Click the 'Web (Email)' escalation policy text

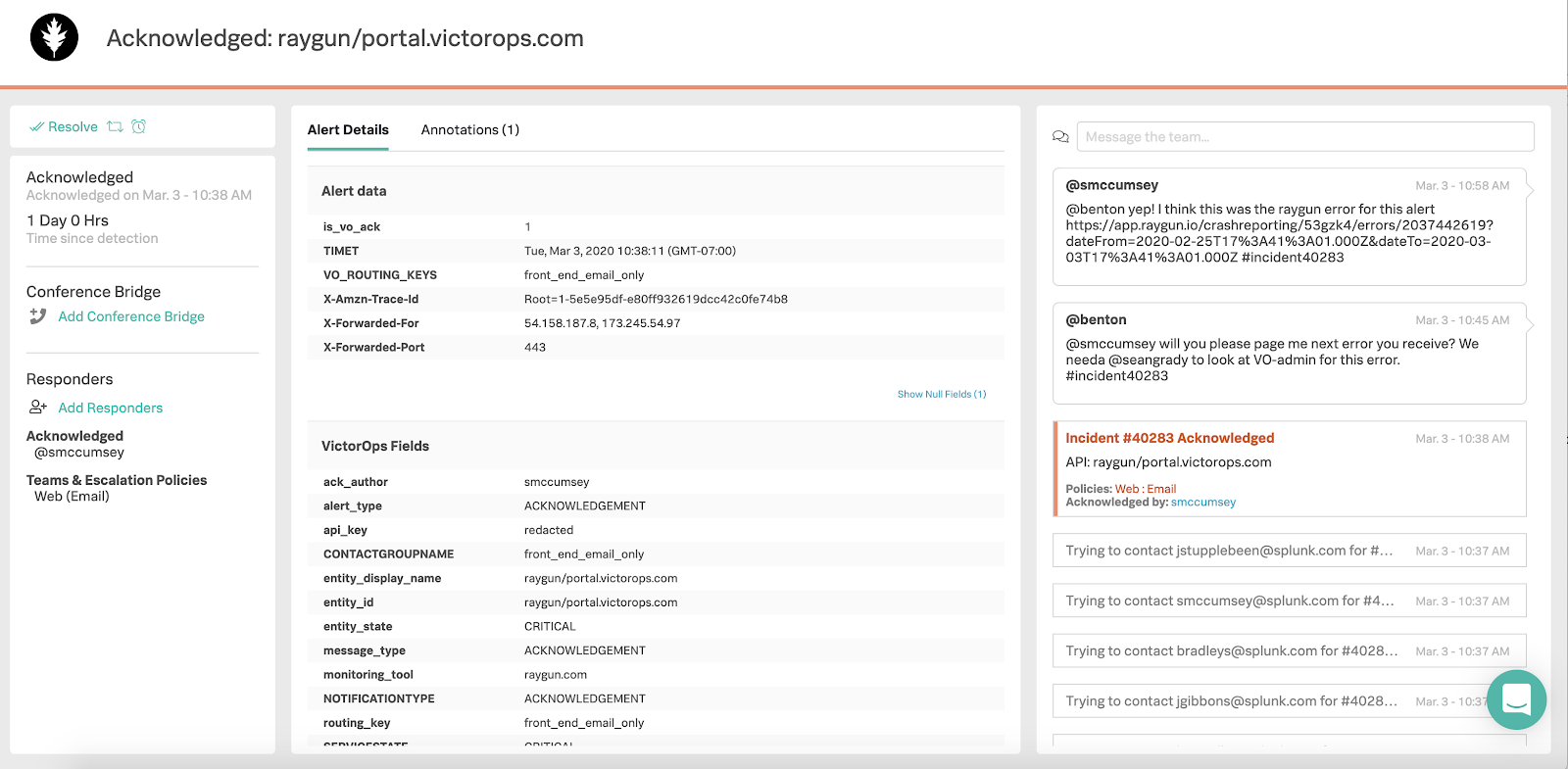coord(72,497)
